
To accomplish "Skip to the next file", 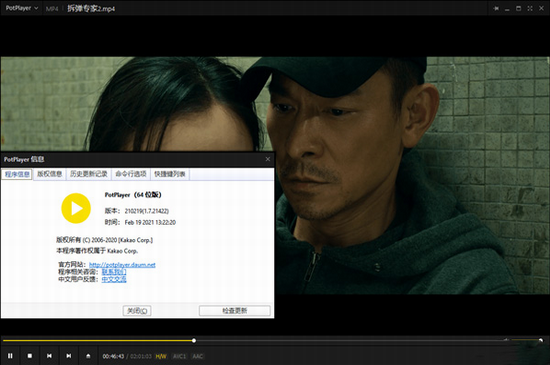I will (x=69, y=356).
